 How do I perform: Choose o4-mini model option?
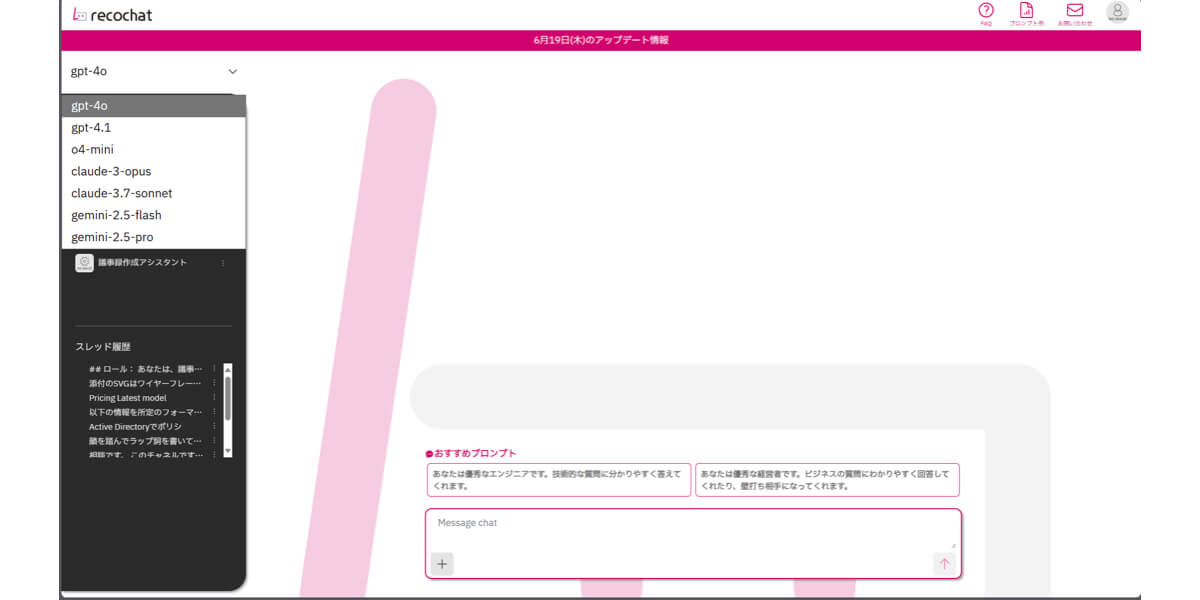[153, 149]
